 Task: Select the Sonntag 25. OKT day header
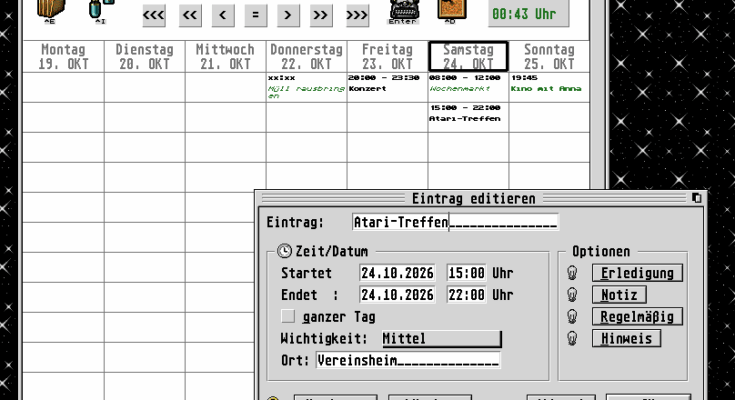pyautogui.click(x=549, y=56)
